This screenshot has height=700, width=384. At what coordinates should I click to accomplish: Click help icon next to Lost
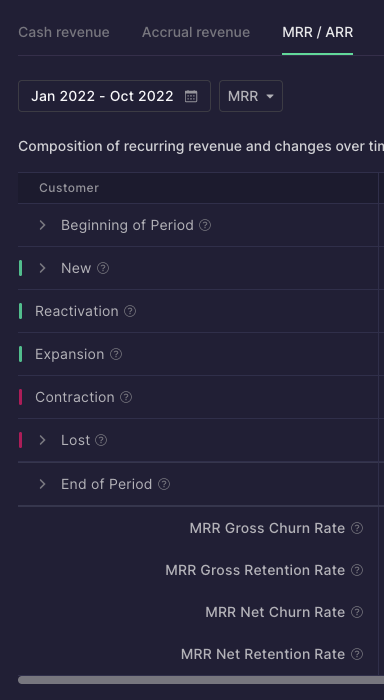tap(101, 440)
